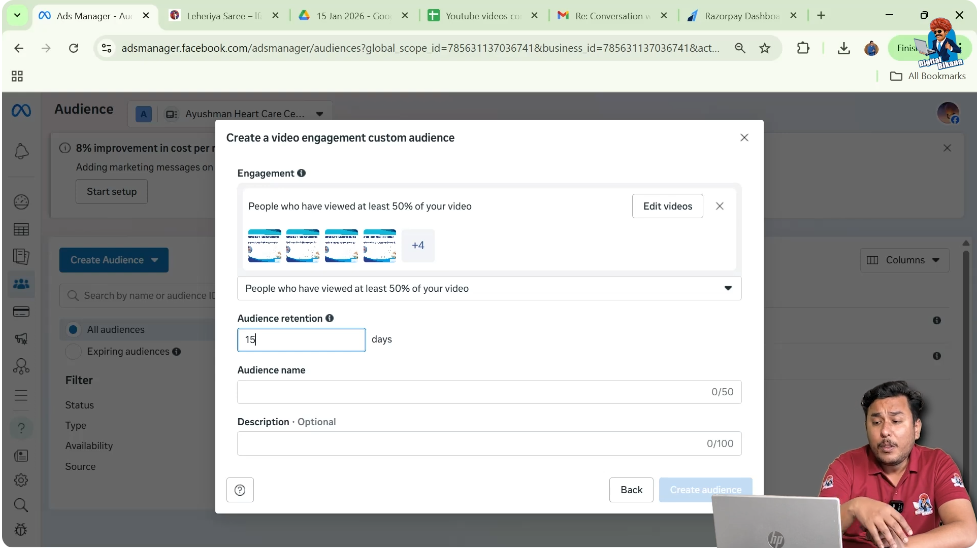Click +4 more videos thumbnail

(418, 246)
